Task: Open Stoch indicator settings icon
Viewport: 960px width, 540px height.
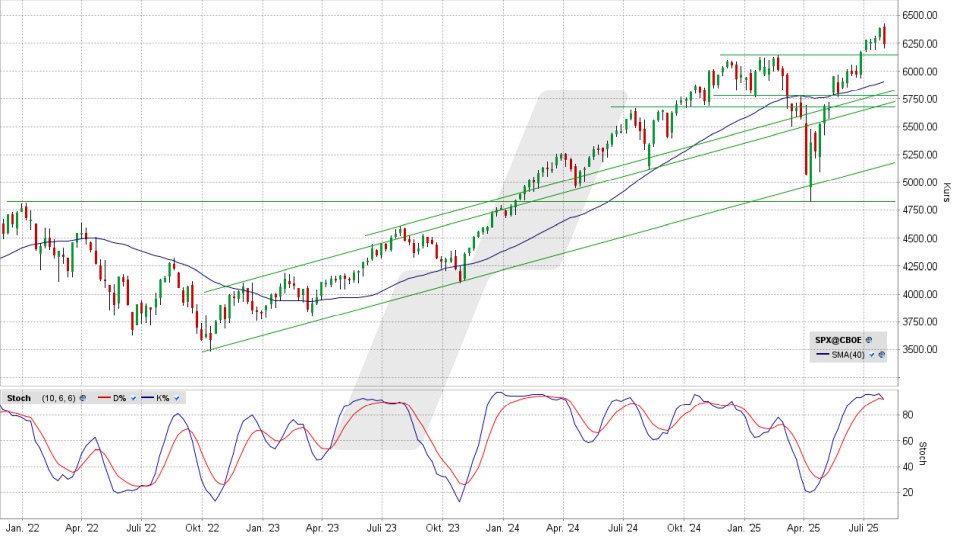Action: click(x=83, y=398)
